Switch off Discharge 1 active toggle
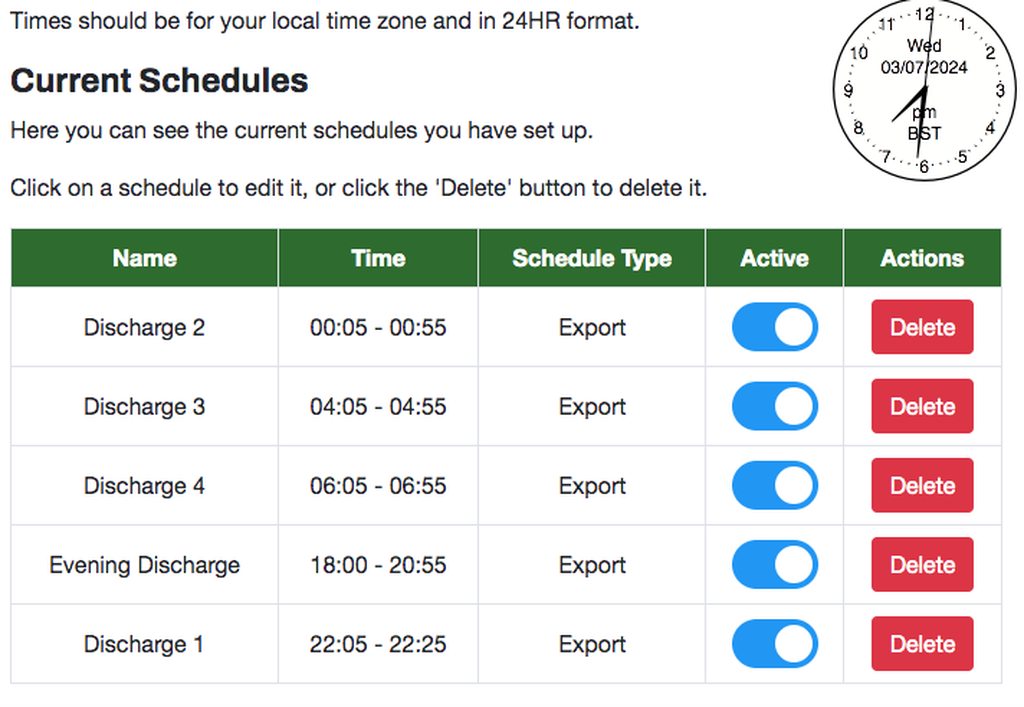The image size is (1024, 707). 774,644
